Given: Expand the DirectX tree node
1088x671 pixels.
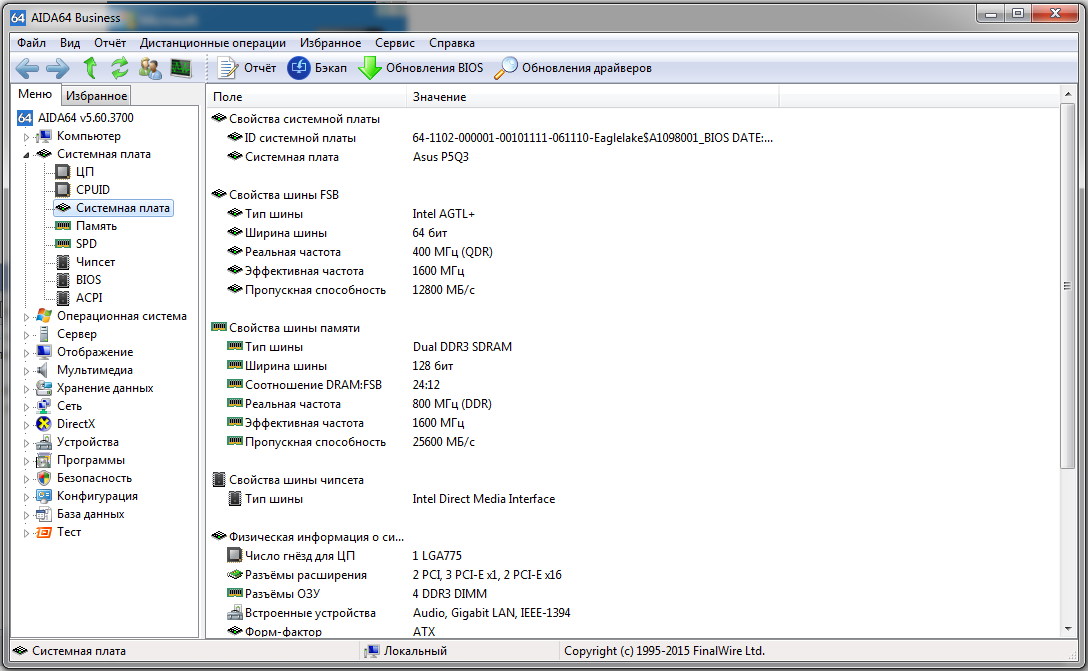Looking at the screenshot, I should point(26,425).
